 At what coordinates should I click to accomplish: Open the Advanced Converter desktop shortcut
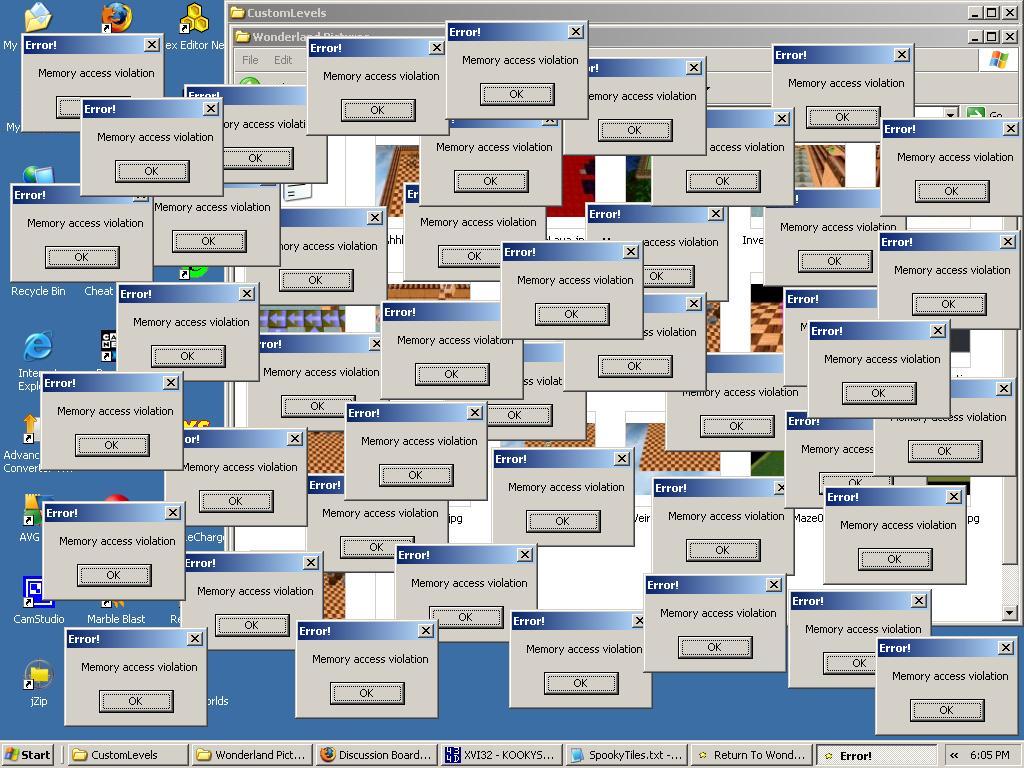coord(30,427)
